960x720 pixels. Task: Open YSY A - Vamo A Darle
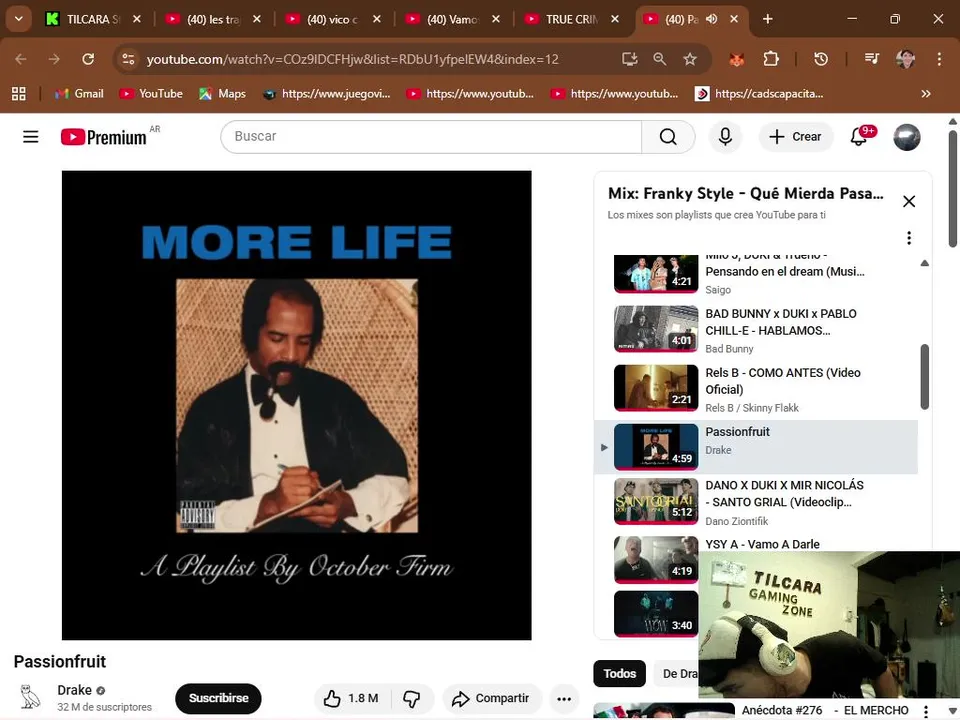tap(762, 544)
